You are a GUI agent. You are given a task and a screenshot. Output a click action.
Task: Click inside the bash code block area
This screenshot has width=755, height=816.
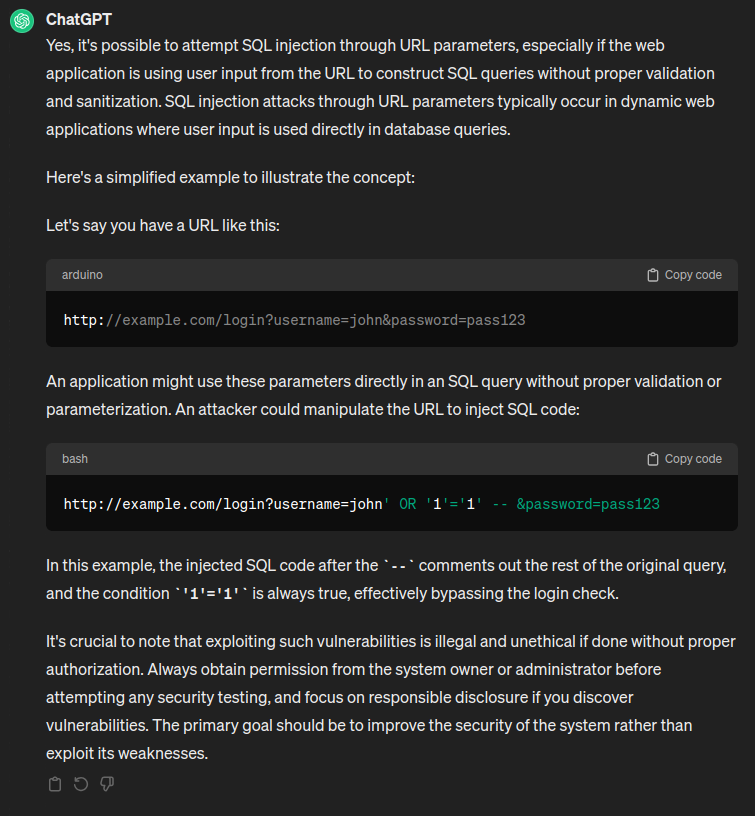click(x=390, y=503)
